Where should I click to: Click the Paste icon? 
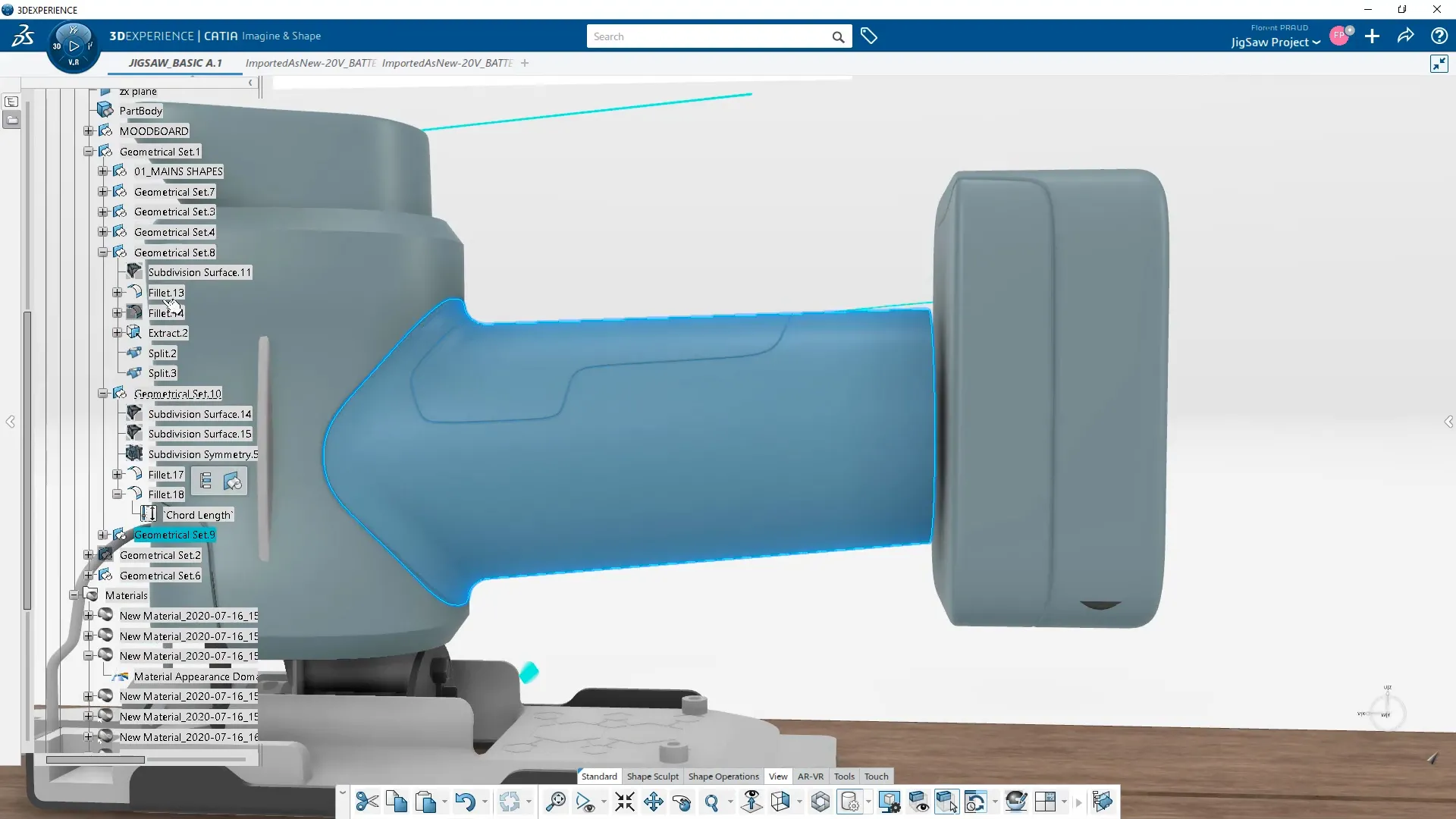point(427,802)
